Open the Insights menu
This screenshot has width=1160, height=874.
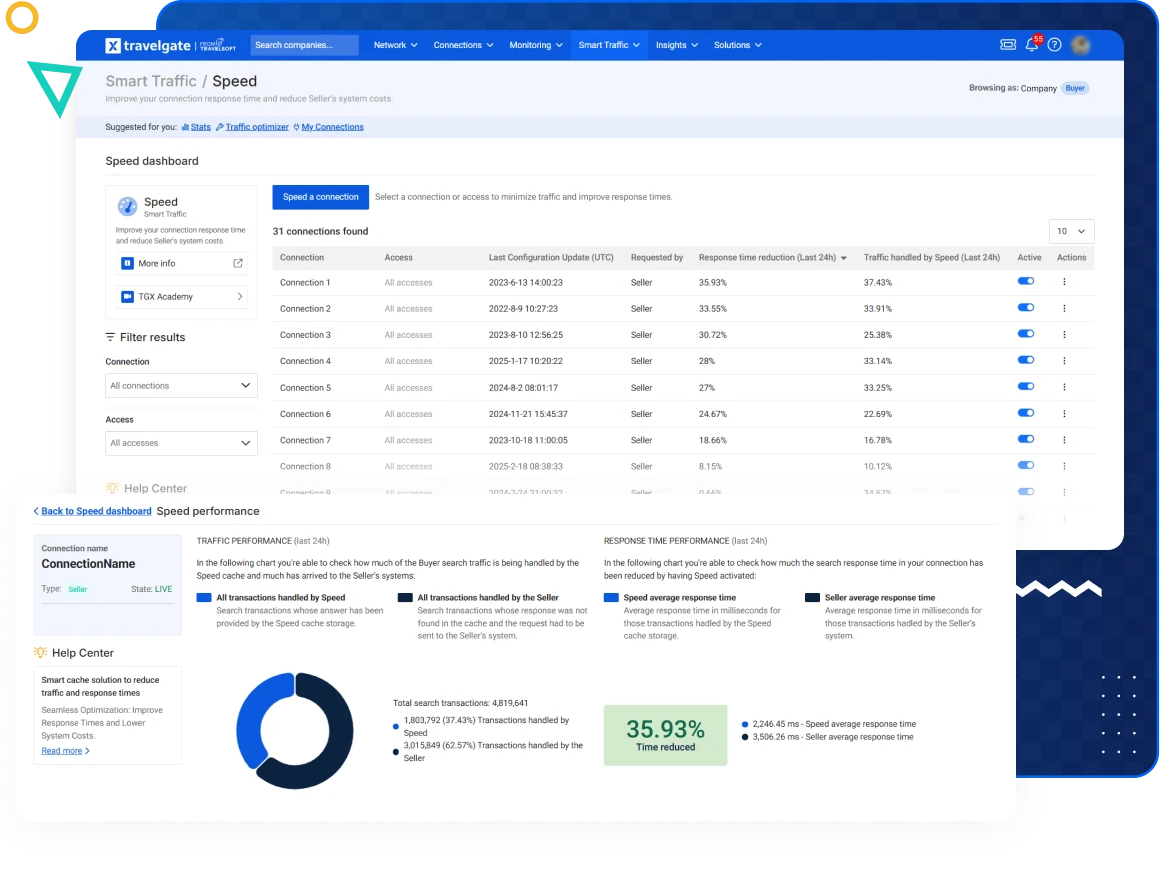point(676,45)
